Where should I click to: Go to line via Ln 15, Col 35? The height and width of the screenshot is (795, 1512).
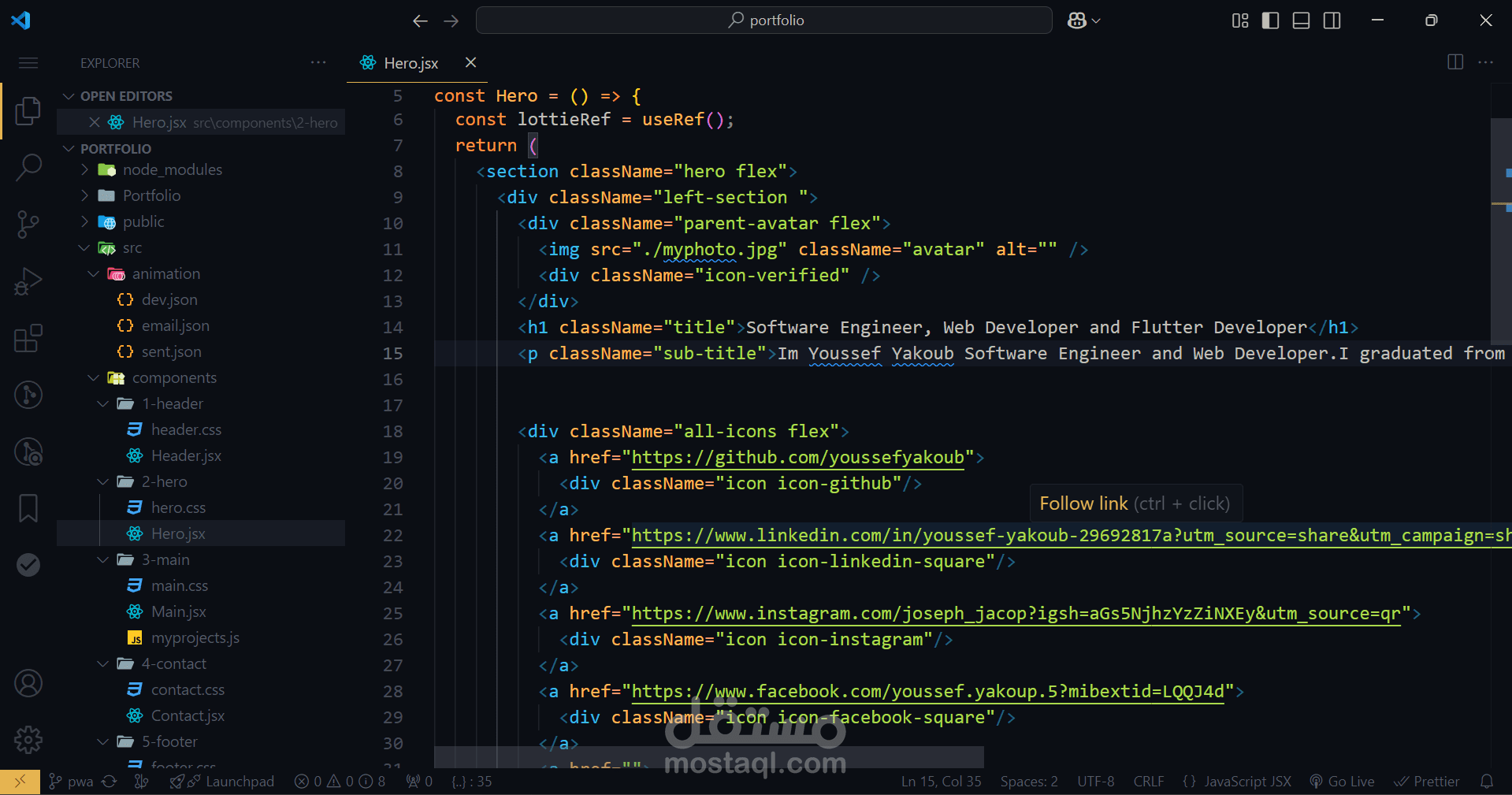pyautogui.click(x=942, y=782)
